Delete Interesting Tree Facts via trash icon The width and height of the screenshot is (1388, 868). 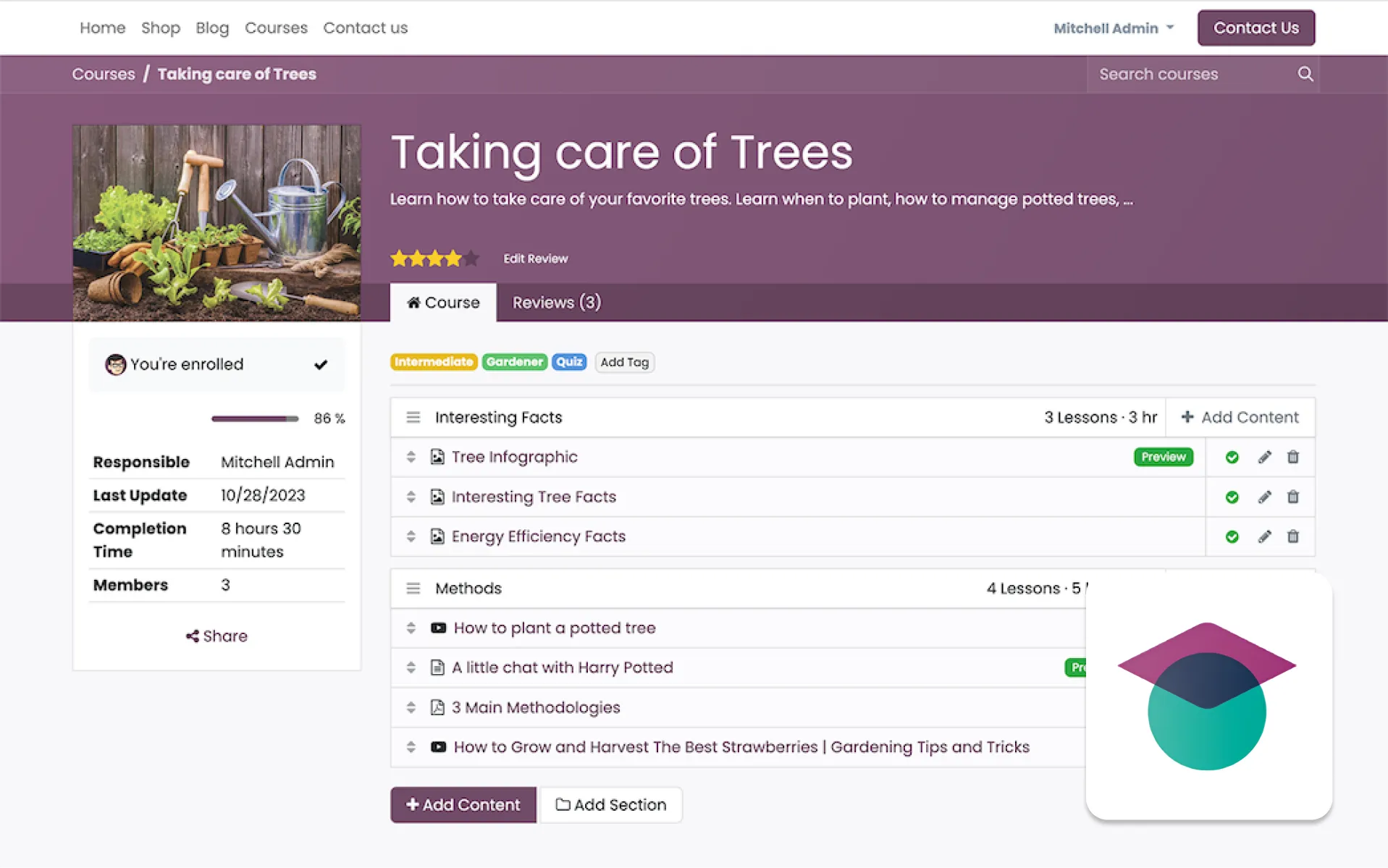pos(1292,497)
